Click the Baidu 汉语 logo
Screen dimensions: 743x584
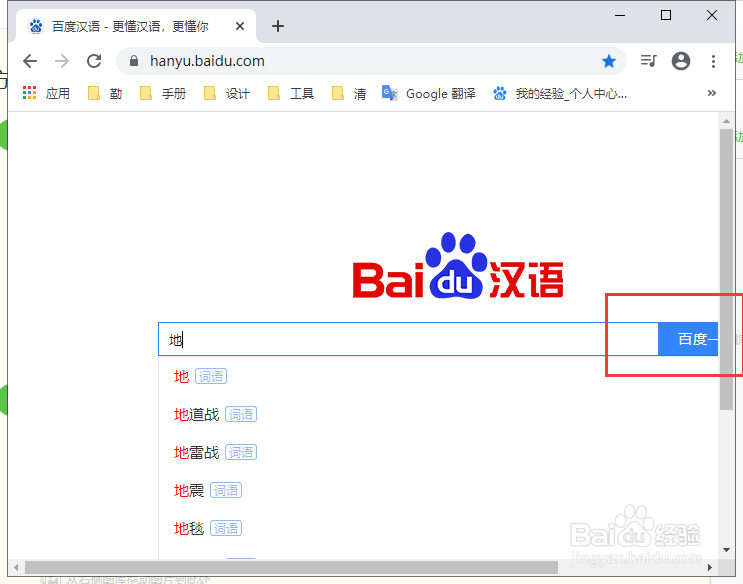tap(458, 265)
